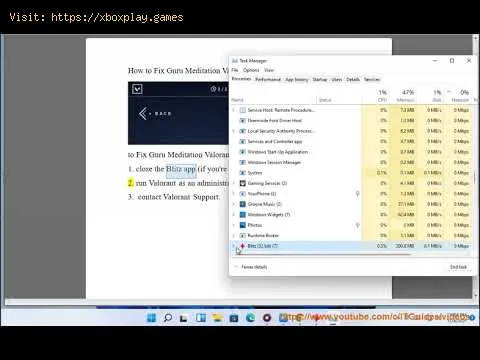
Task: Click the Gaming Services process icon
Action: click(243, 183)
